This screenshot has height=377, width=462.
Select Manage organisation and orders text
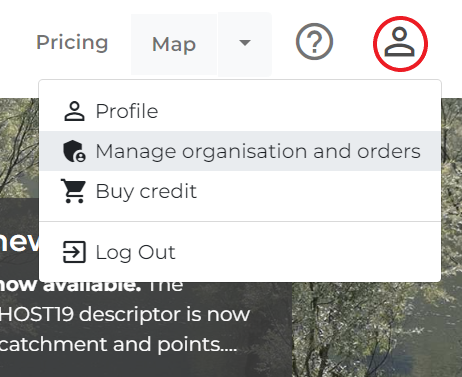pos(258,151)
